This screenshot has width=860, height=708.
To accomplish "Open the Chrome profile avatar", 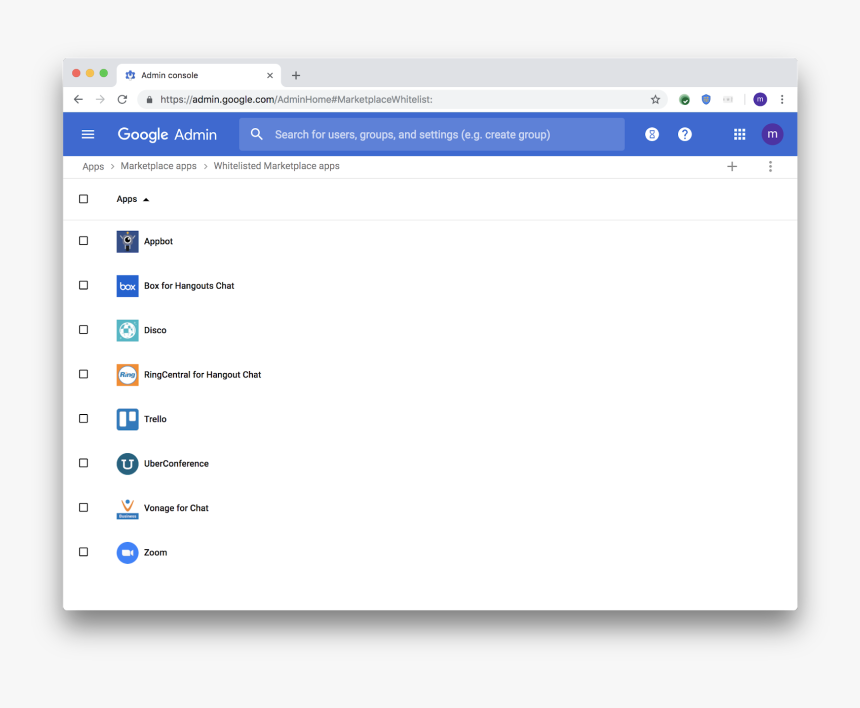I will 760,99.
